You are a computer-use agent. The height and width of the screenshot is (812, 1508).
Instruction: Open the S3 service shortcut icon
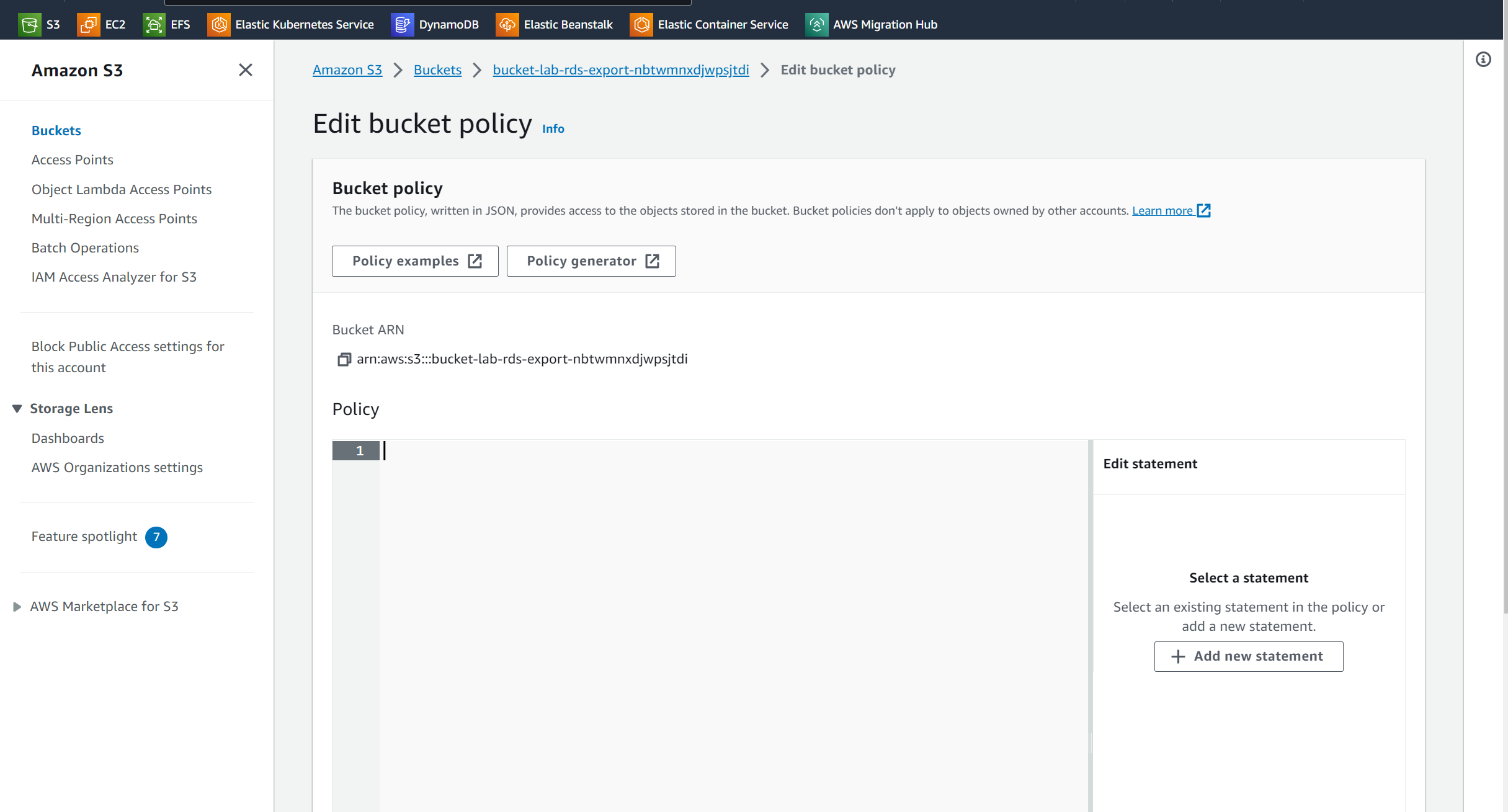[x=29, y=25]
